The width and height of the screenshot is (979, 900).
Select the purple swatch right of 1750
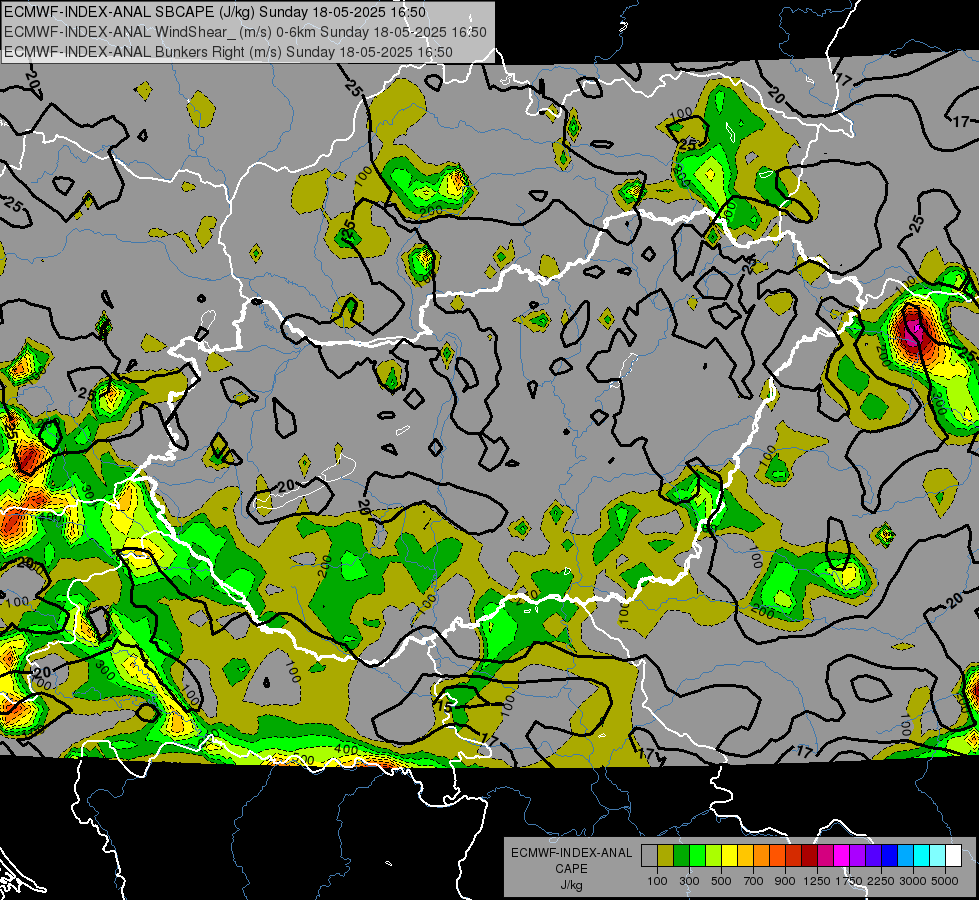pos(858,855)
